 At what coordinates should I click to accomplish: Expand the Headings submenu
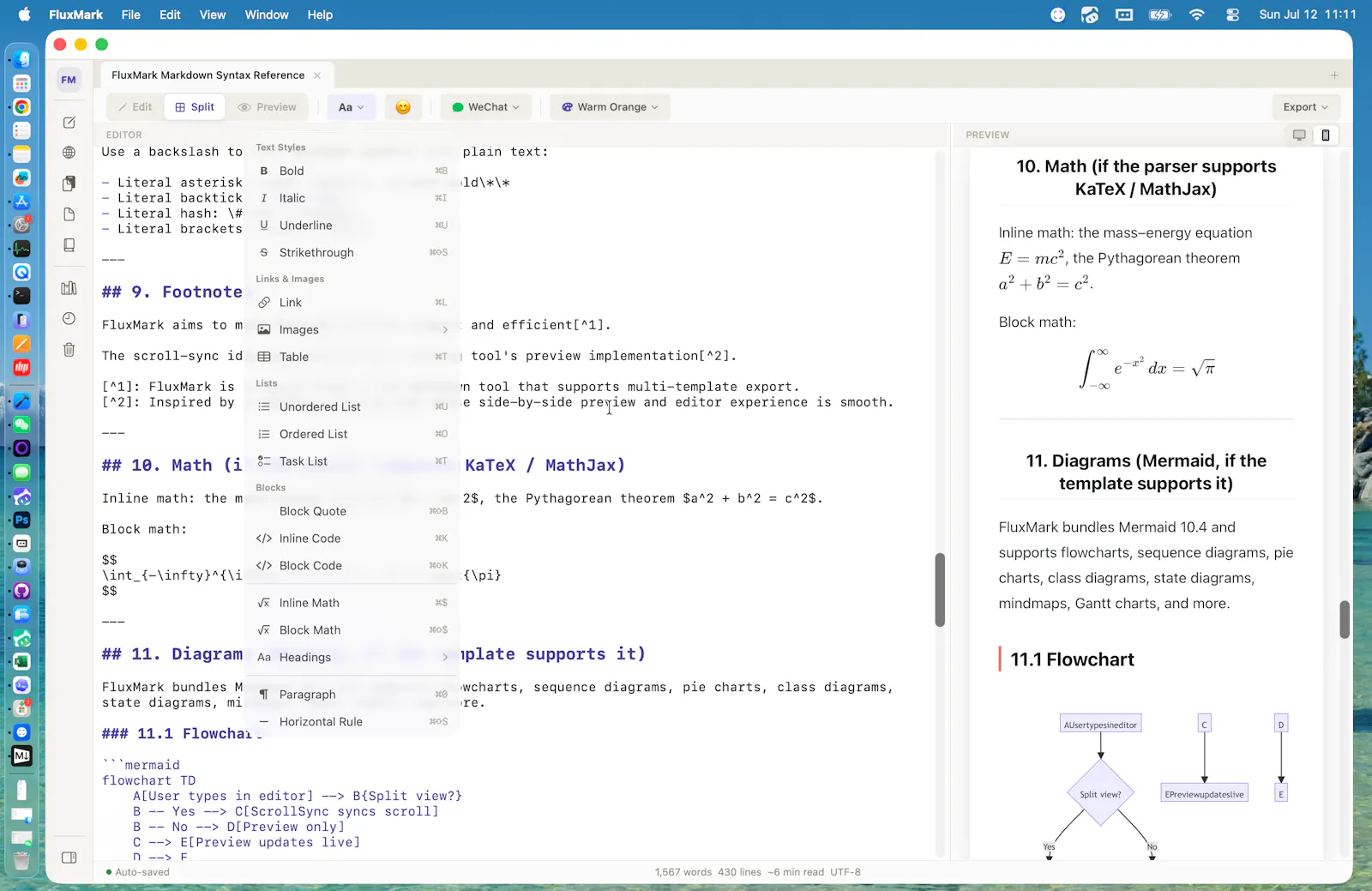click(x=352, y=658)
